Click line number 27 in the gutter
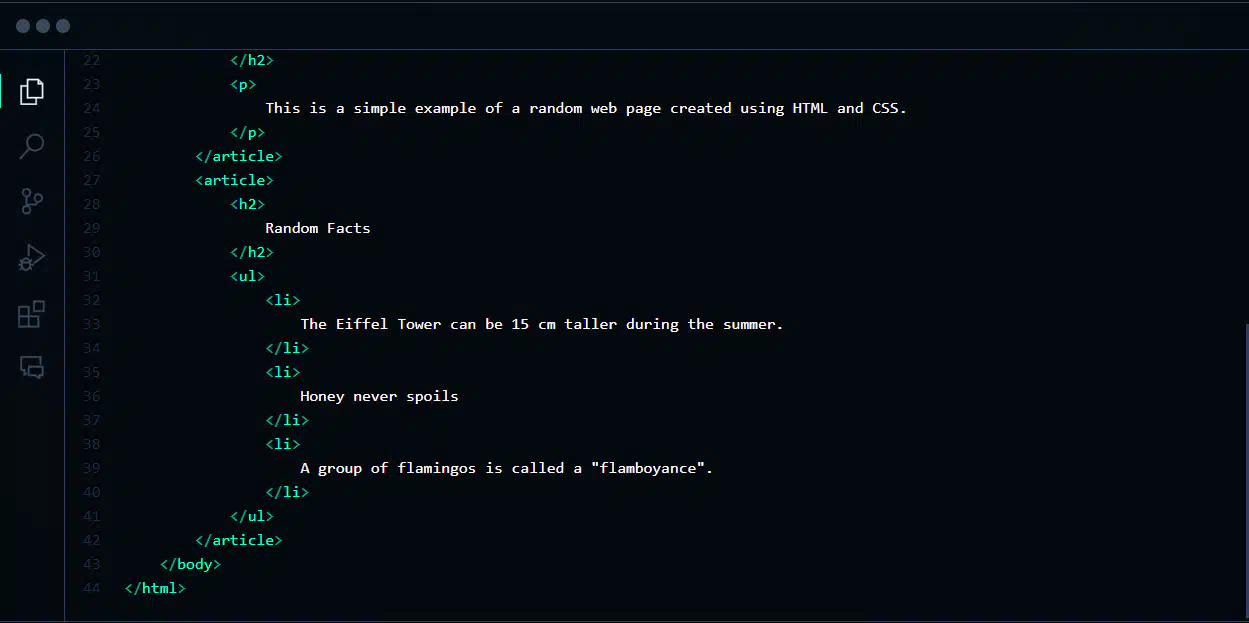1249x623 pixels. point(91,180)
